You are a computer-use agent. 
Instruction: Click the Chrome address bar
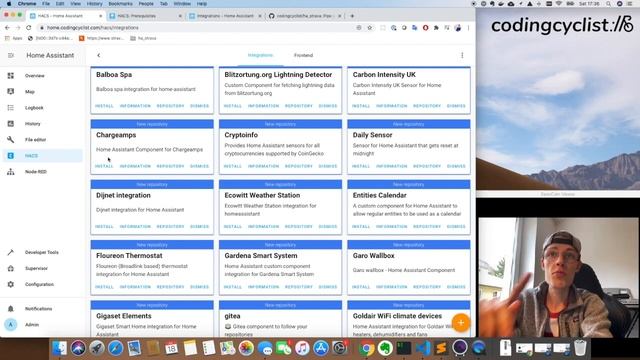click(196, 28)
